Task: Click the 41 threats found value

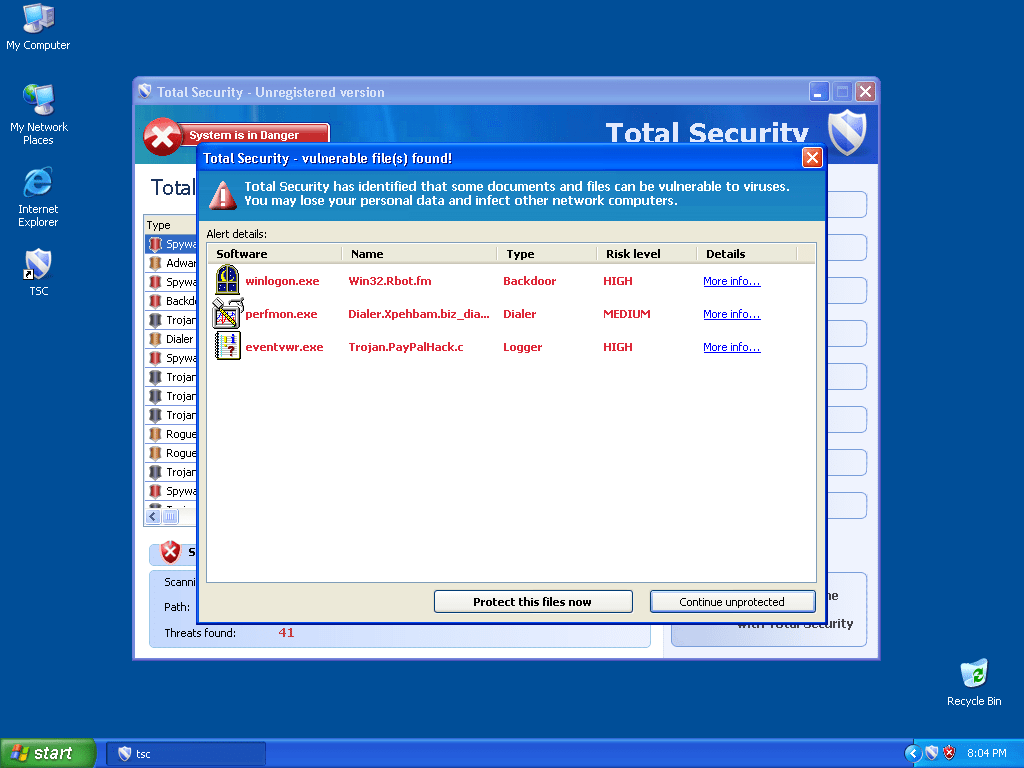Action: [286, 632]
